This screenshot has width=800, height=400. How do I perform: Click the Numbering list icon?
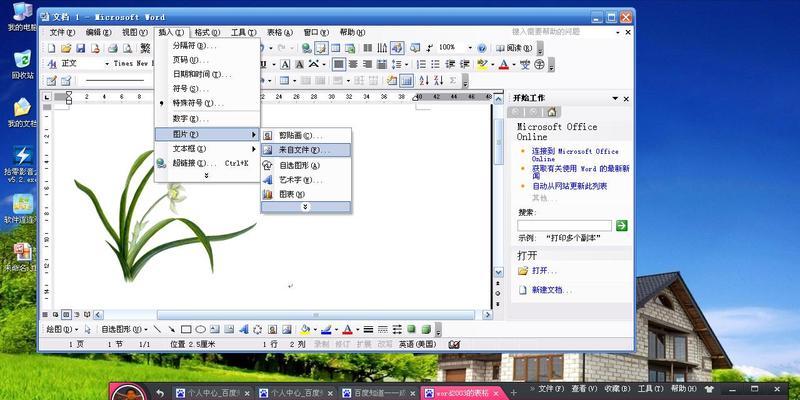tap(421, 65)
